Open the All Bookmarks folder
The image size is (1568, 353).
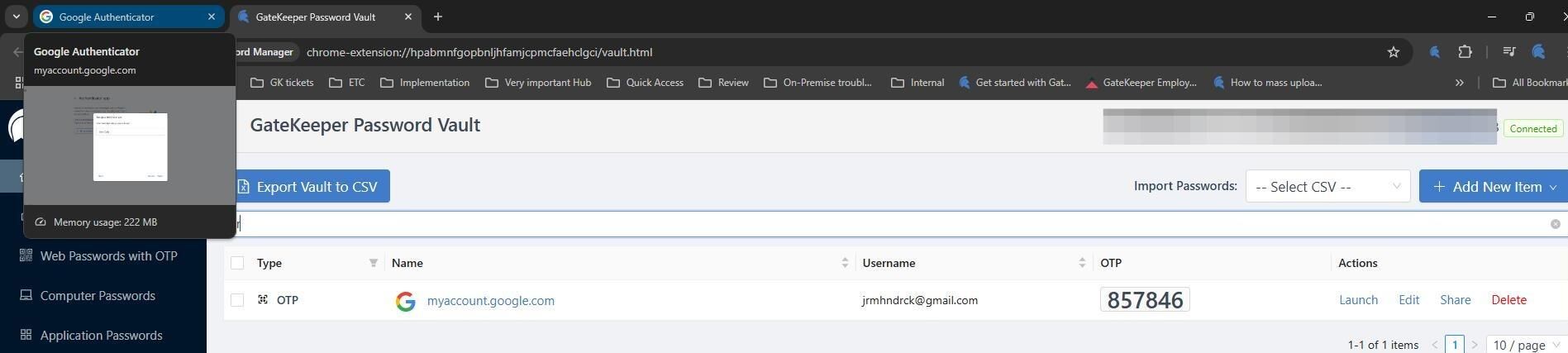[x=1531, y=83]
